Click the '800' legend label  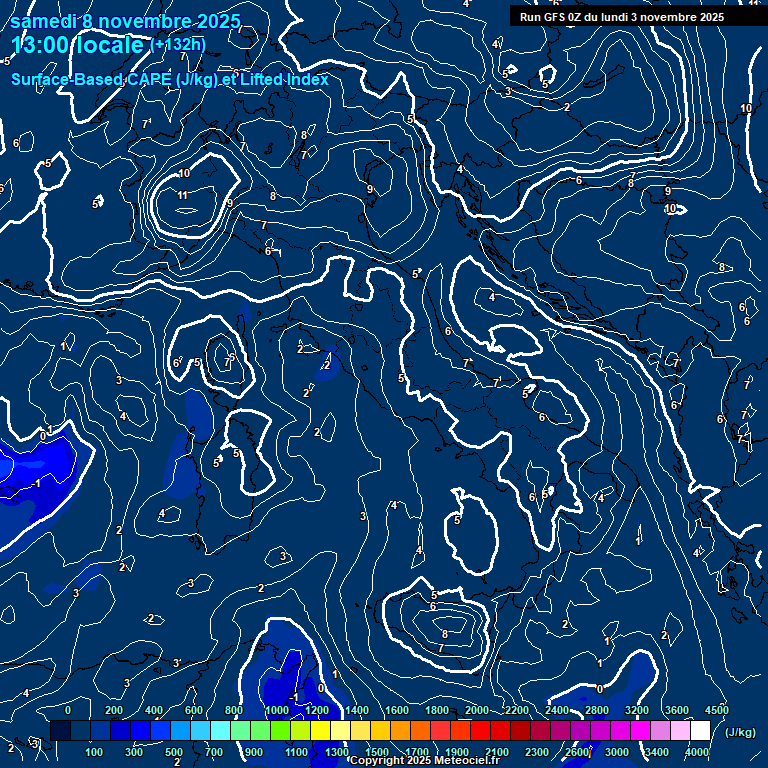234,710
